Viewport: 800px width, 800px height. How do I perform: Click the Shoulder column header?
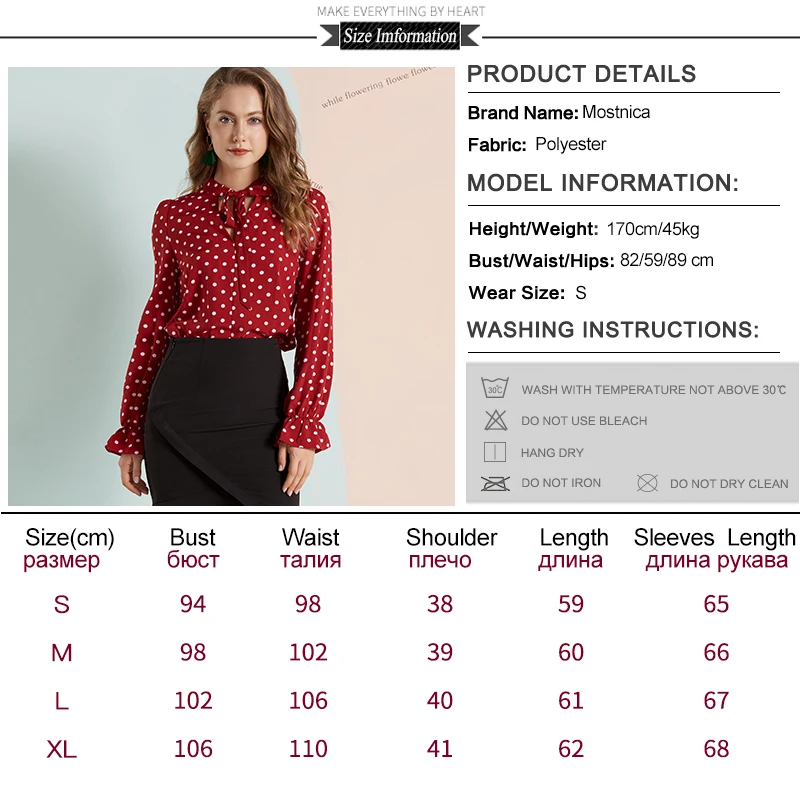pyautogui.click(x=451, y=548)
